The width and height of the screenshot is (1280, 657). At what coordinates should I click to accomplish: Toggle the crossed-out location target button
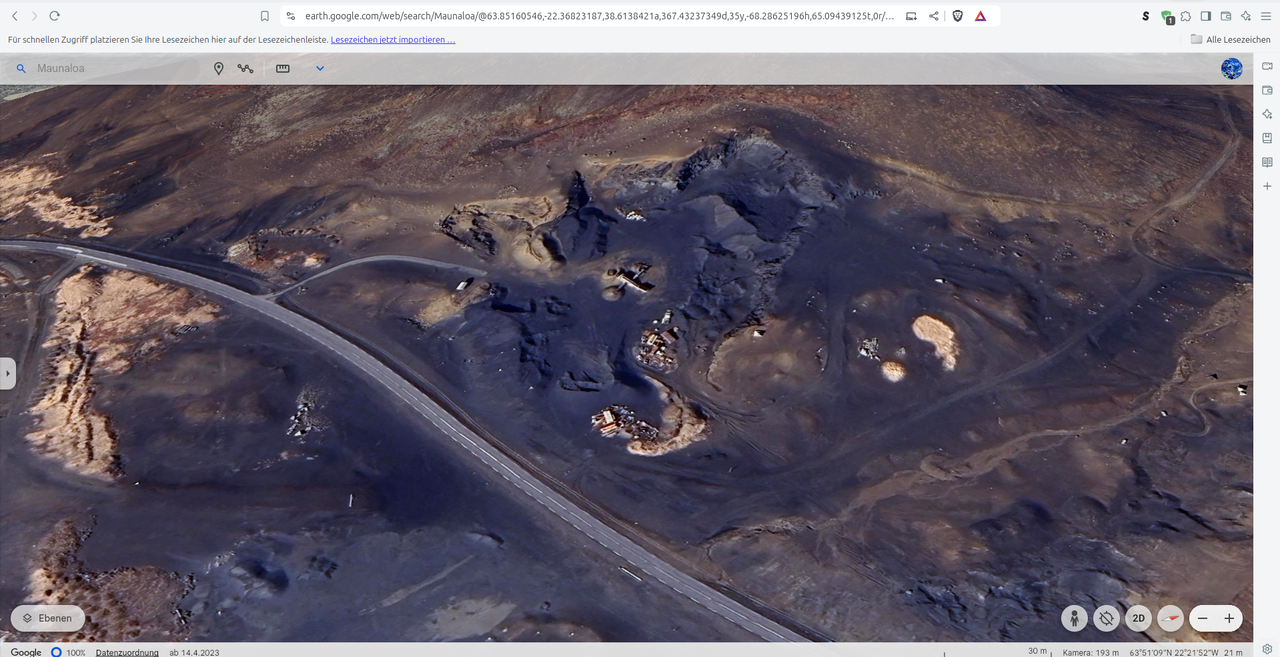point(1106,618)
